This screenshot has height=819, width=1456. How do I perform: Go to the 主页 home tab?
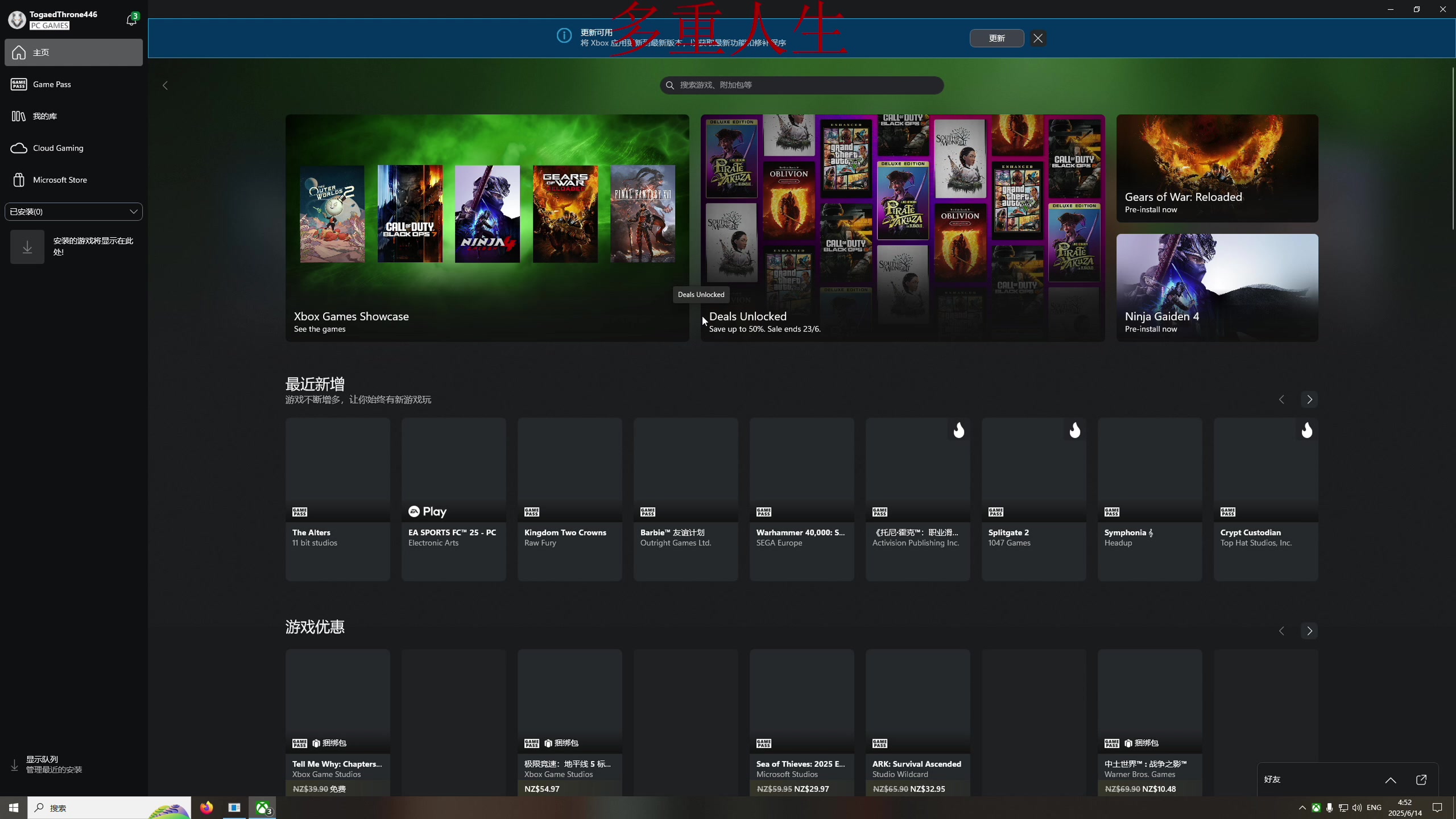pyautogui.click(x=74, y=52)
